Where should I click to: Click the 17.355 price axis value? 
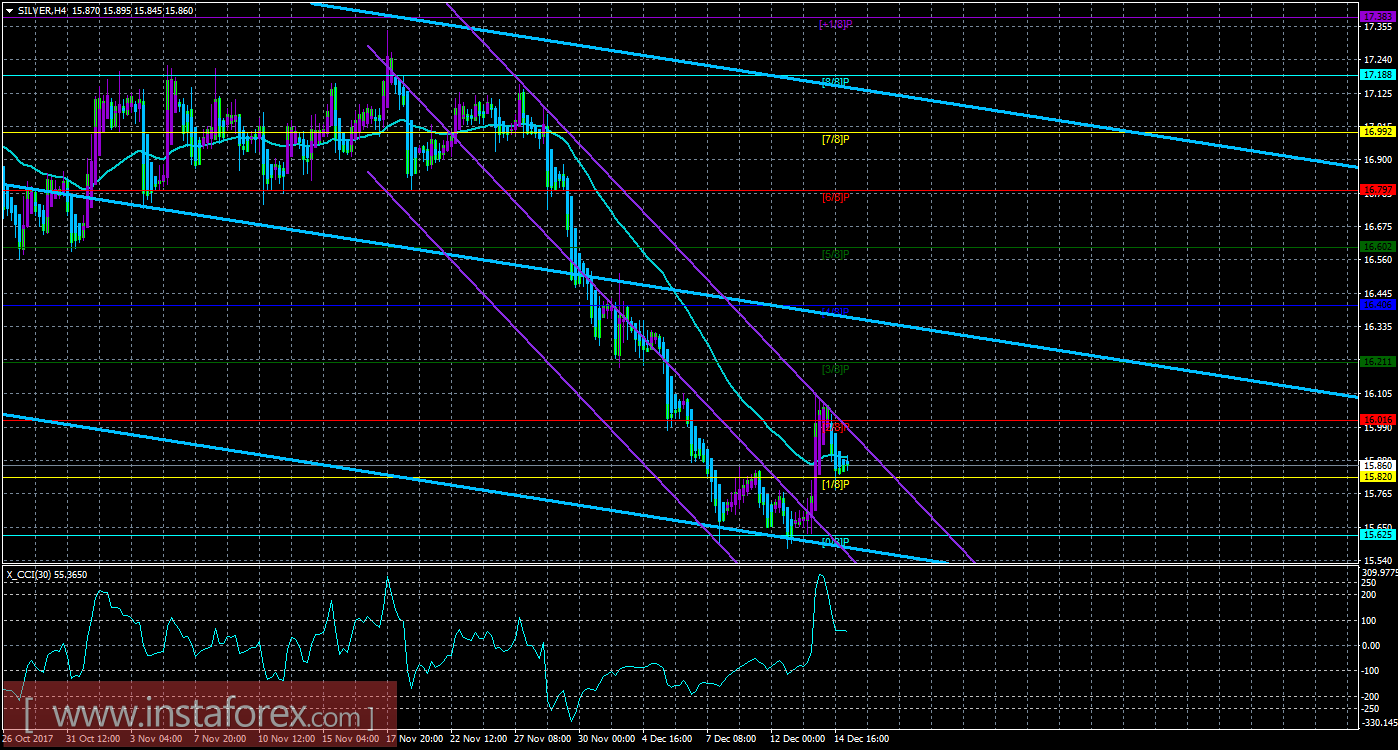pos(1378,28)
